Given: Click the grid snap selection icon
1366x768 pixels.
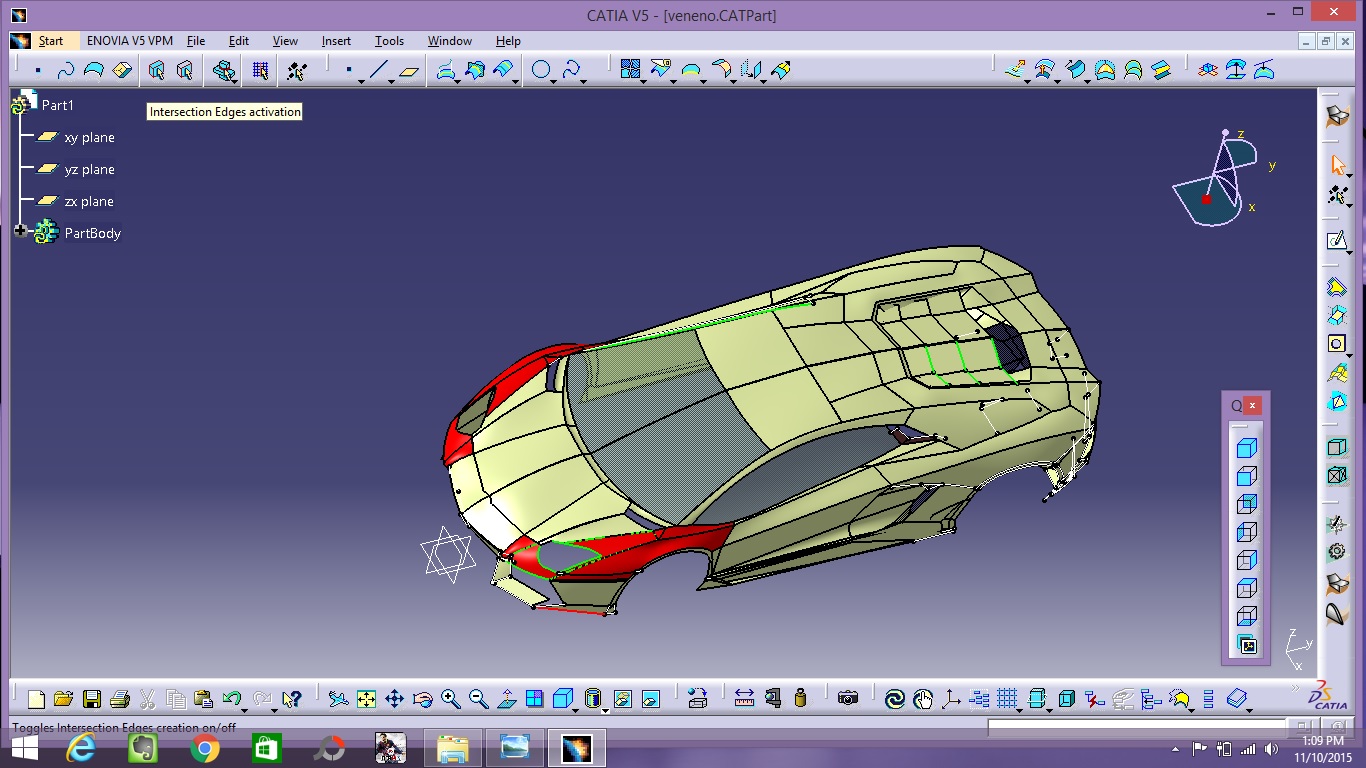Looking at the screenshot, I should (x=260, y=70).
